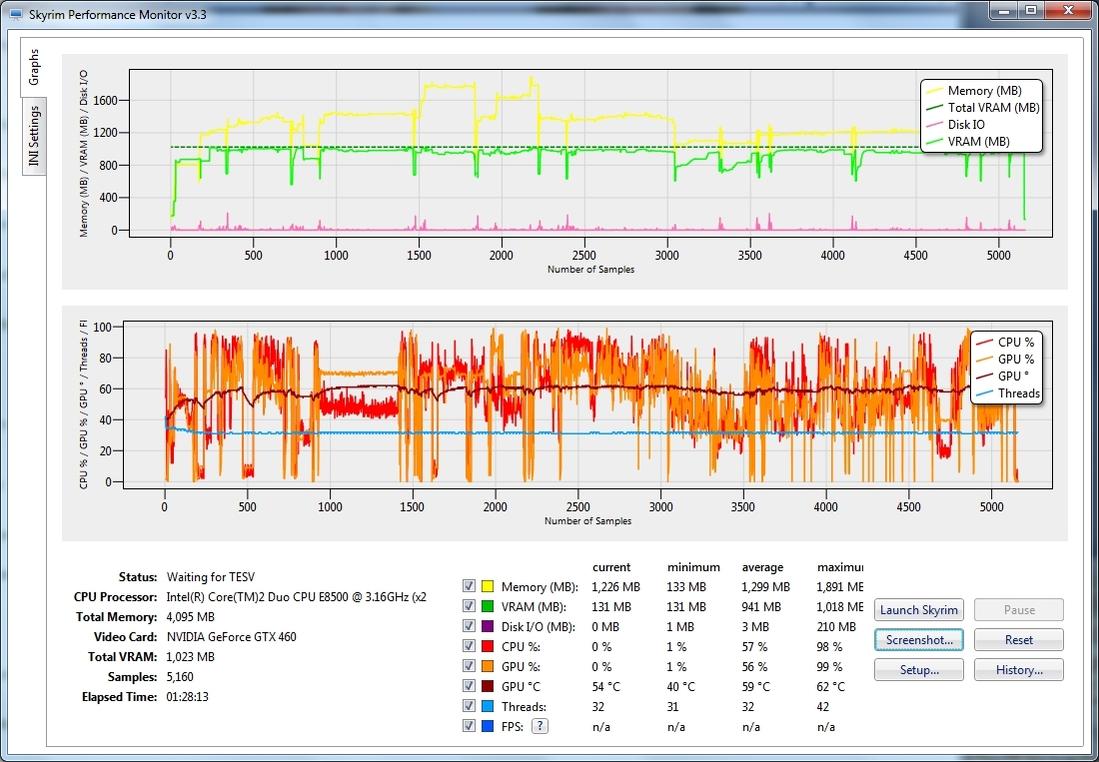Switch to the INI Settings tab
This screenshot has width=1099, height=762.
pyautogui.click(x=33, y=136)
